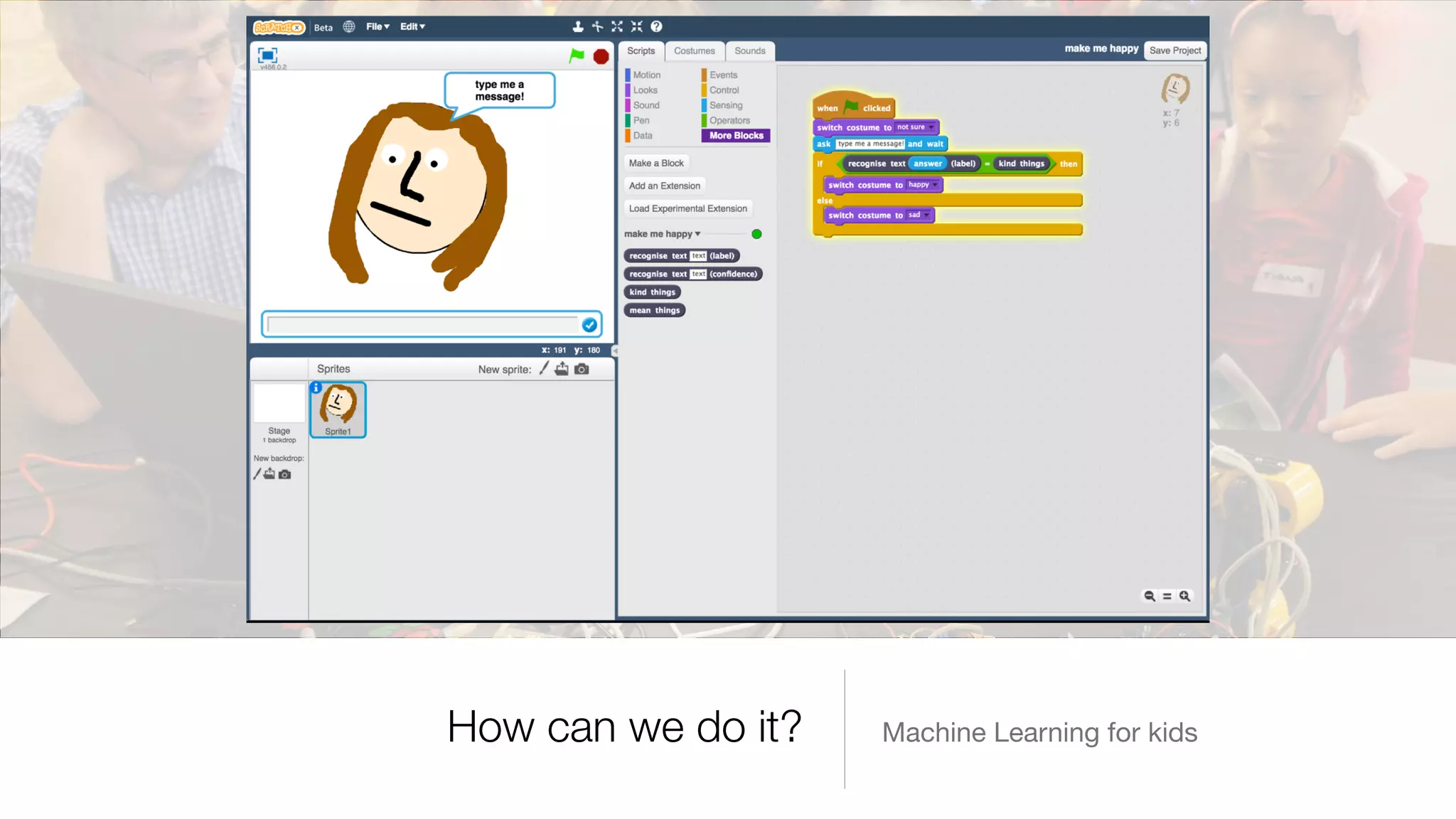Select the shrink sprite tool

636,26
